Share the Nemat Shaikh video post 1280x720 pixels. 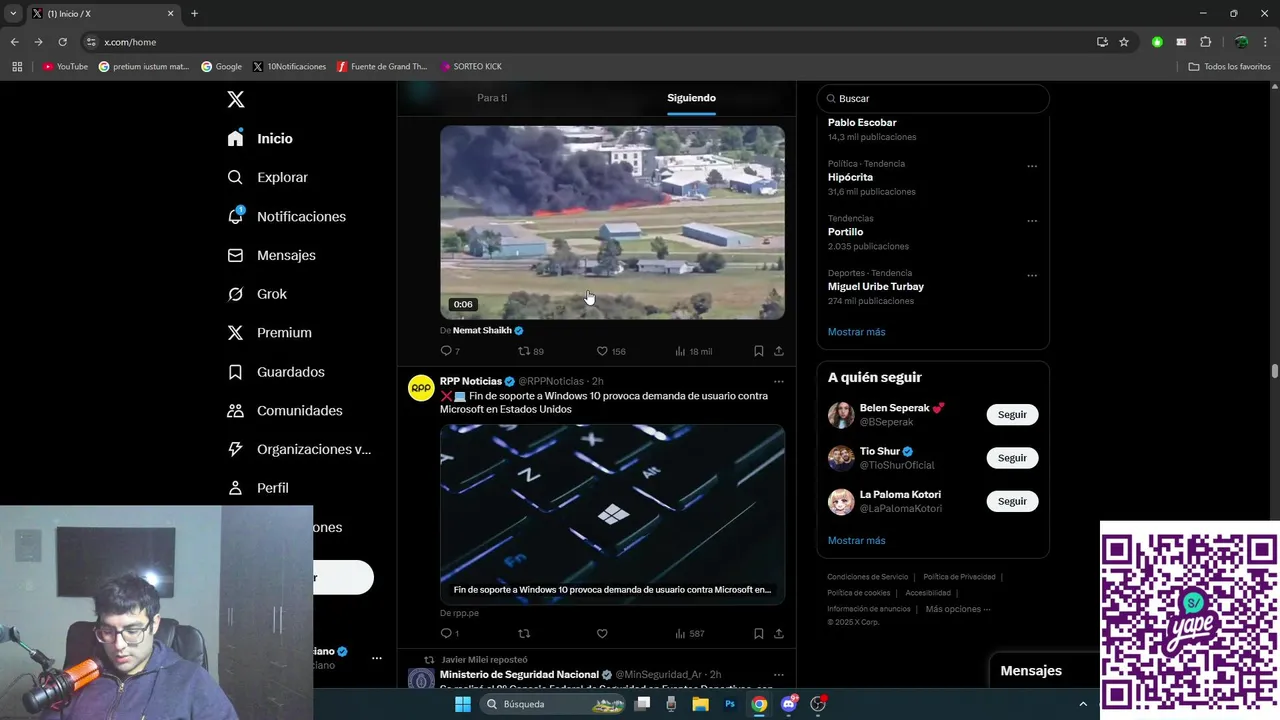(779, 351)
